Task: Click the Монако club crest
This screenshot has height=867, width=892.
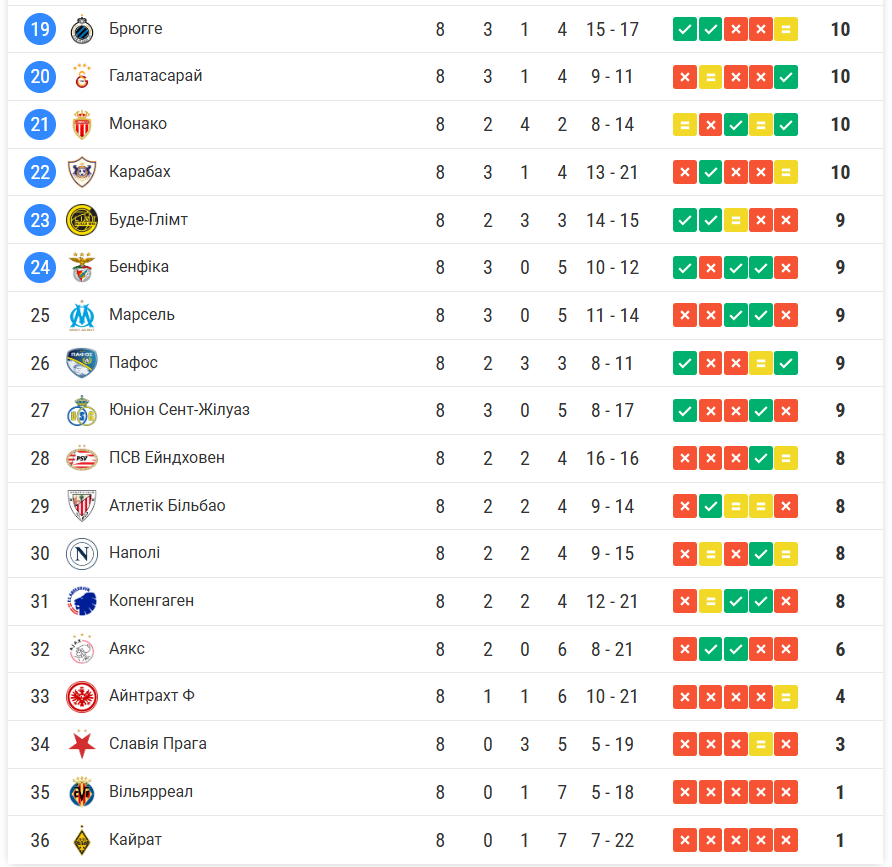Action: [81, 124]
